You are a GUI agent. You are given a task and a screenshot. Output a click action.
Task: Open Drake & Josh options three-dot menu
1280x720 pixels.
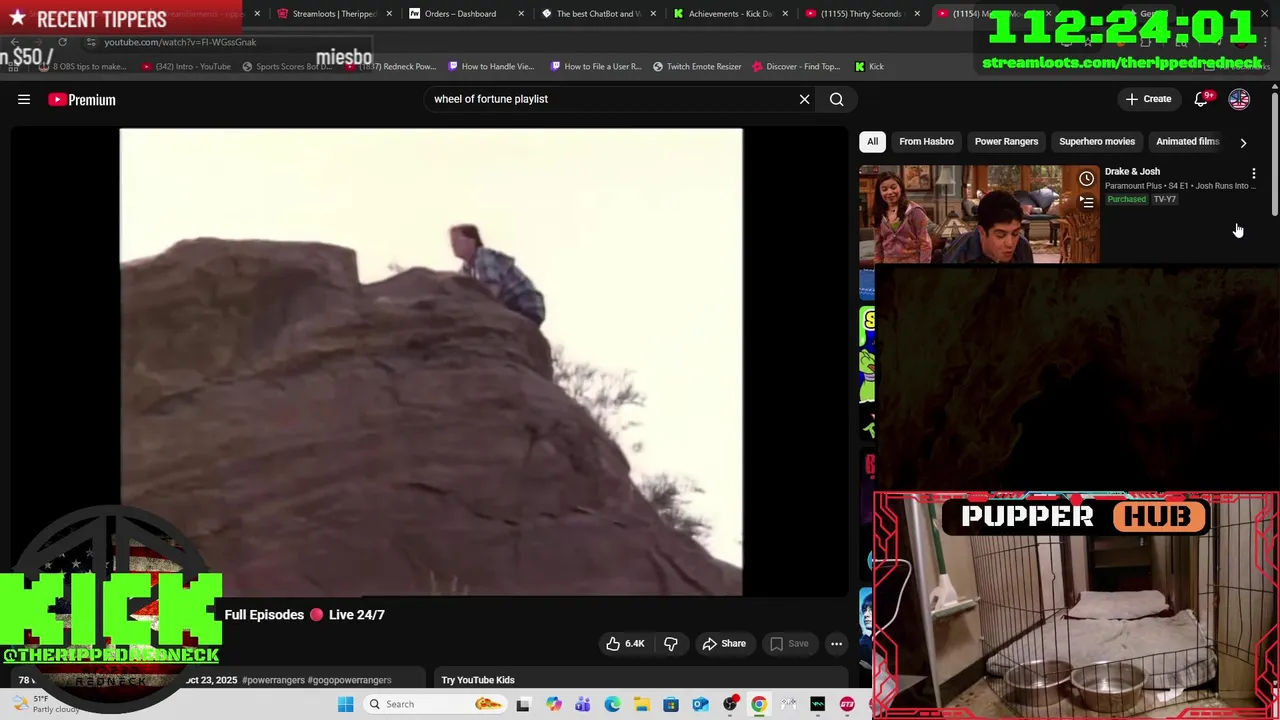click(1253, 173)
